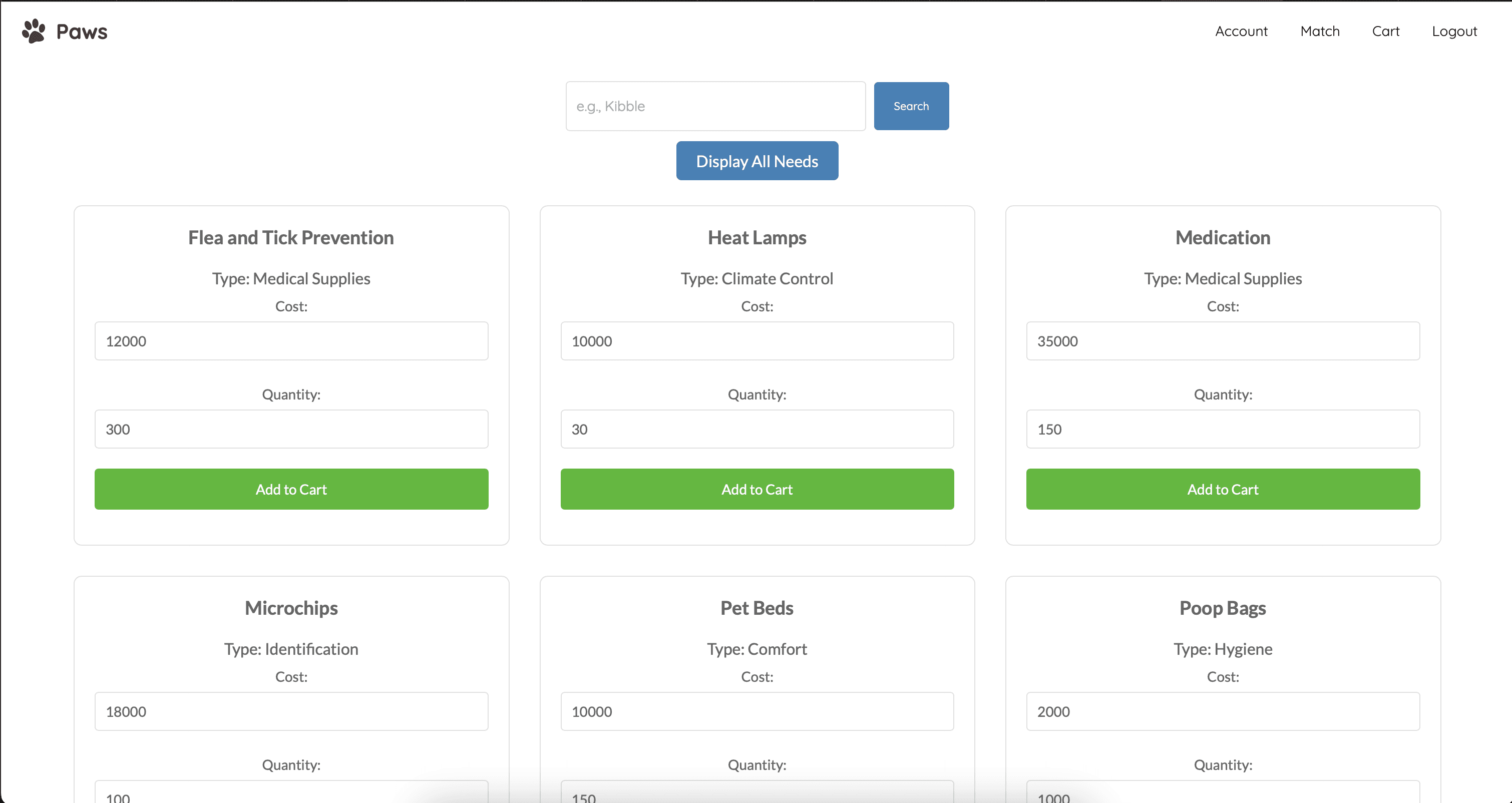Click the Type: Hygiene label

pyautogui.click(x=1223, y=649)
